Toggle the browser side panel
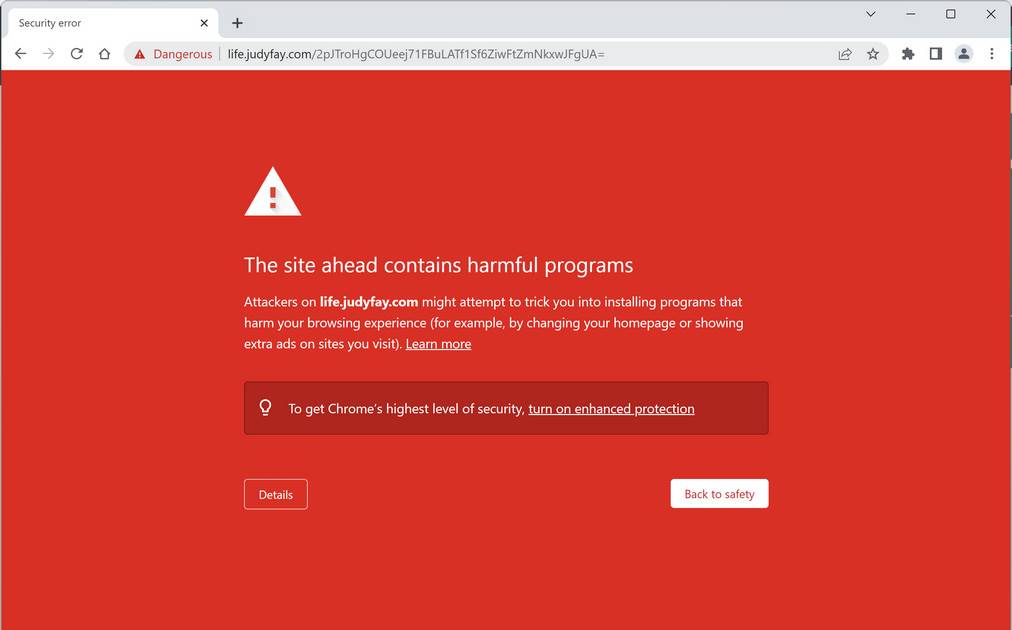 point(936,54)
